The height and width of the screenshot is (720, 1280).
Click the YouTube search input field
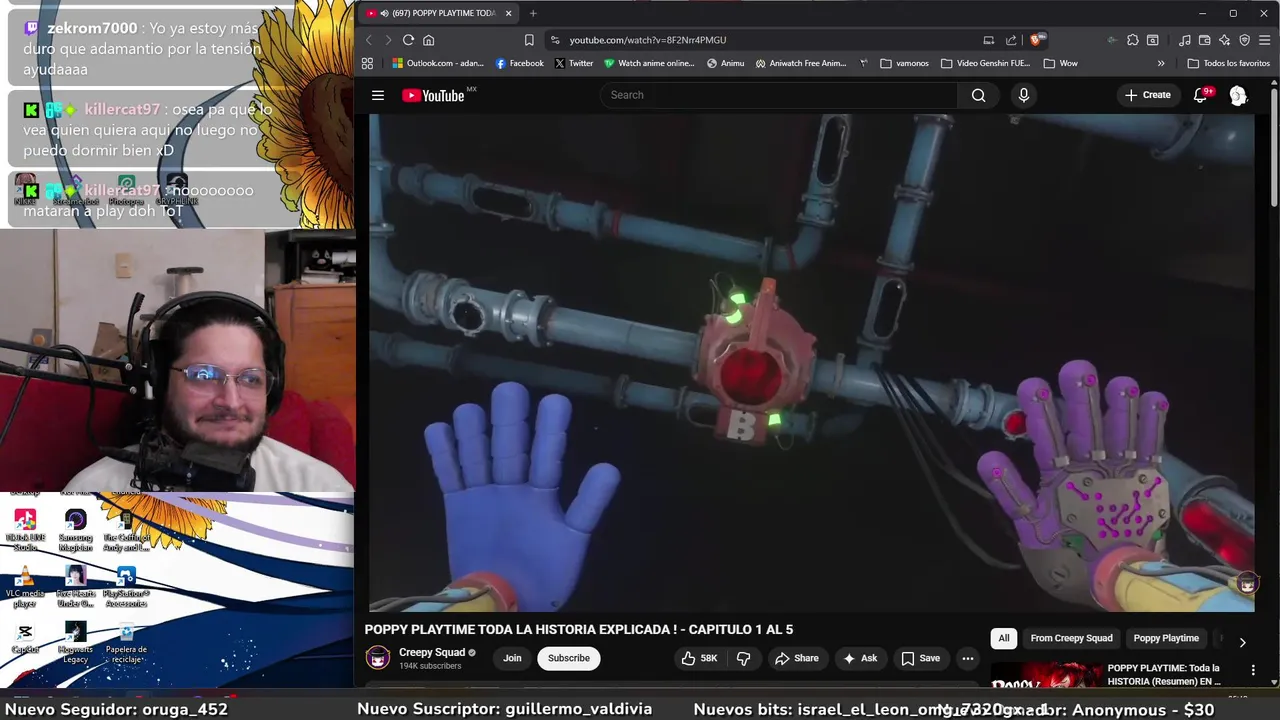click(779, 95)
